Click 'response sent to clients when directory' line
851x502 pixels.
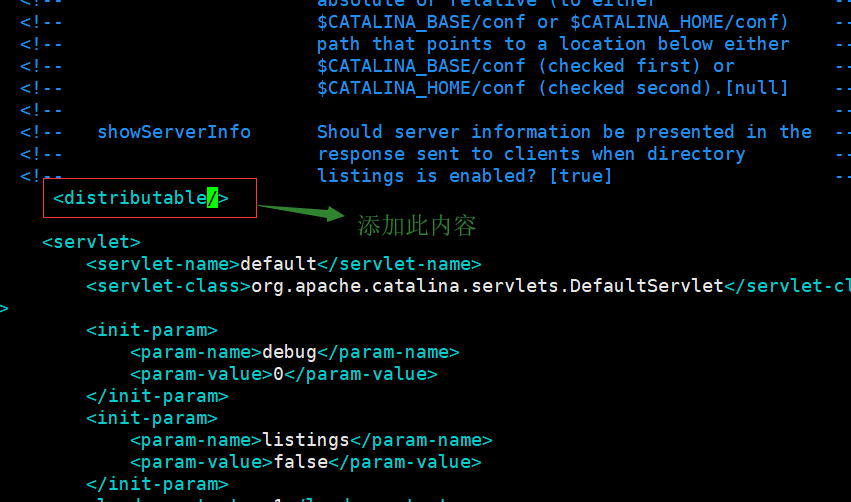[x=531, y=154]
